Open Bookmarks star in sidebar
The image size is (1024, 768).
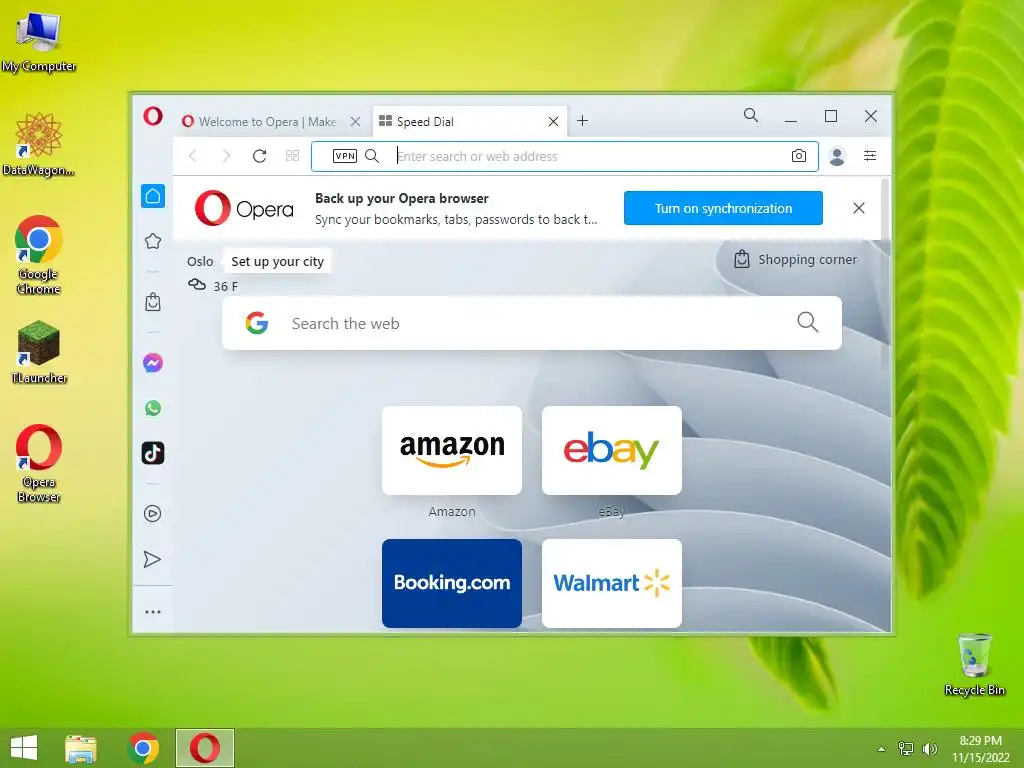(153, 241)
